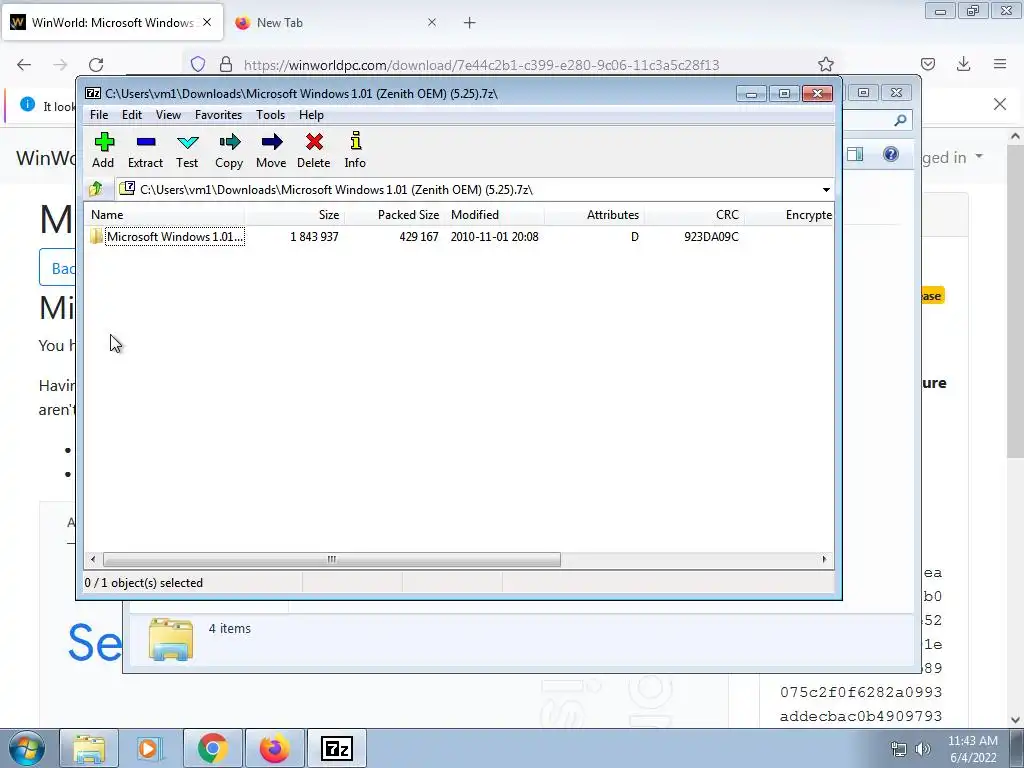Sort by the Attributes column header
The height and width of the screenshot is (768, 1024).
click(x=594, y=215)
